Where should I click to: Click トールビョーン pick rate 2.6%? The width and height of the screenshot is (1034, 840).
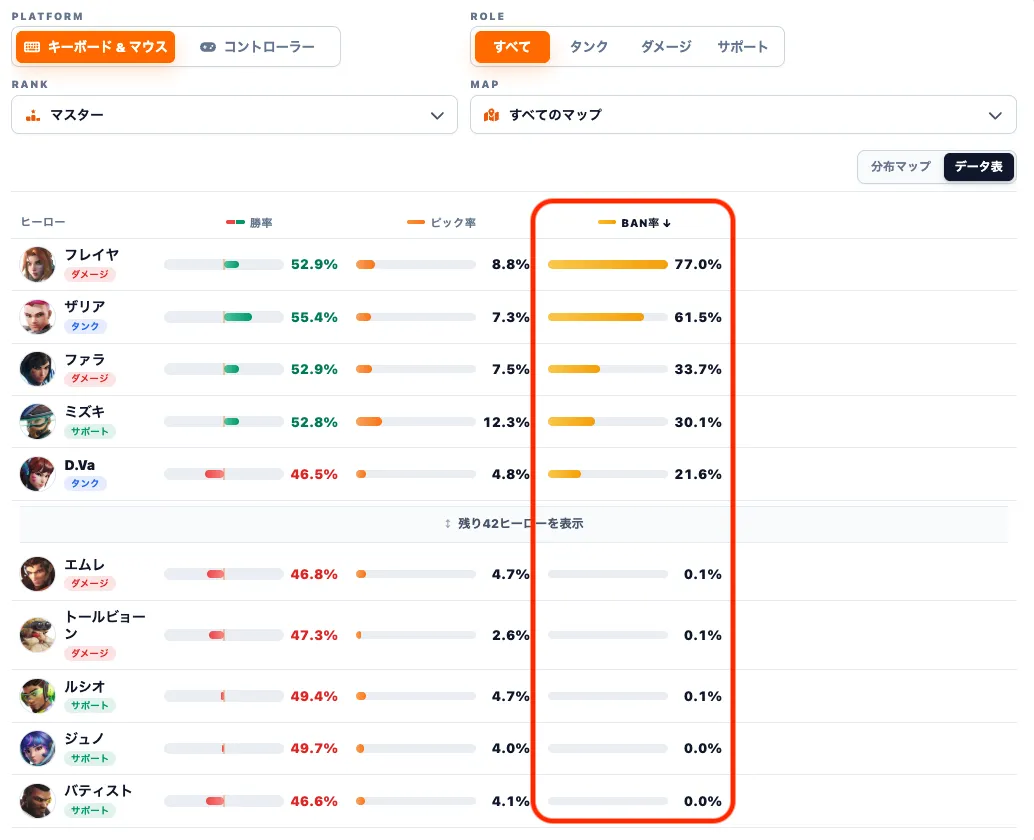point(510,635)
